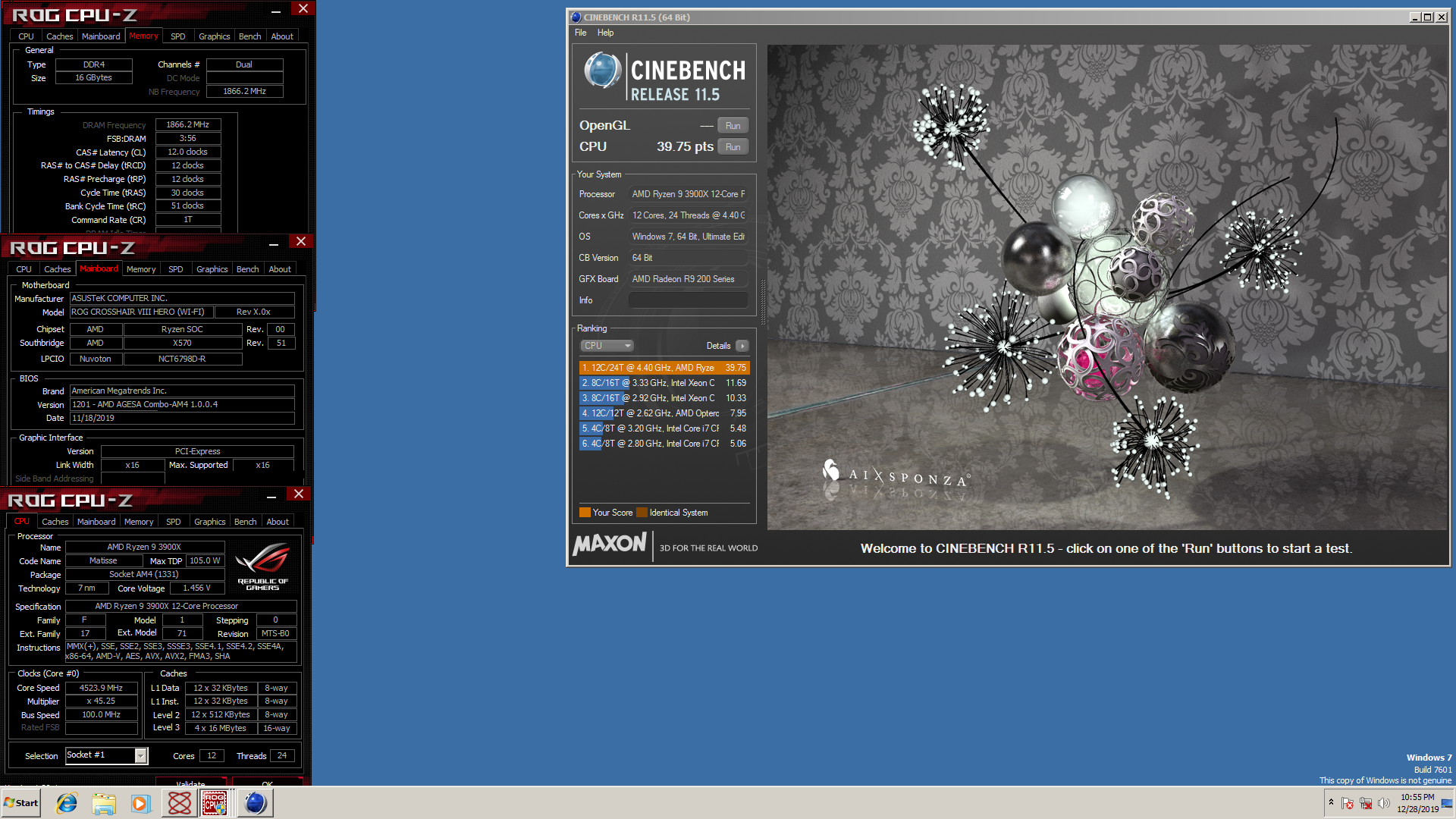Click the MAXON logo
The width and height of the screenshot is (1456, 819).
point(610,544)
